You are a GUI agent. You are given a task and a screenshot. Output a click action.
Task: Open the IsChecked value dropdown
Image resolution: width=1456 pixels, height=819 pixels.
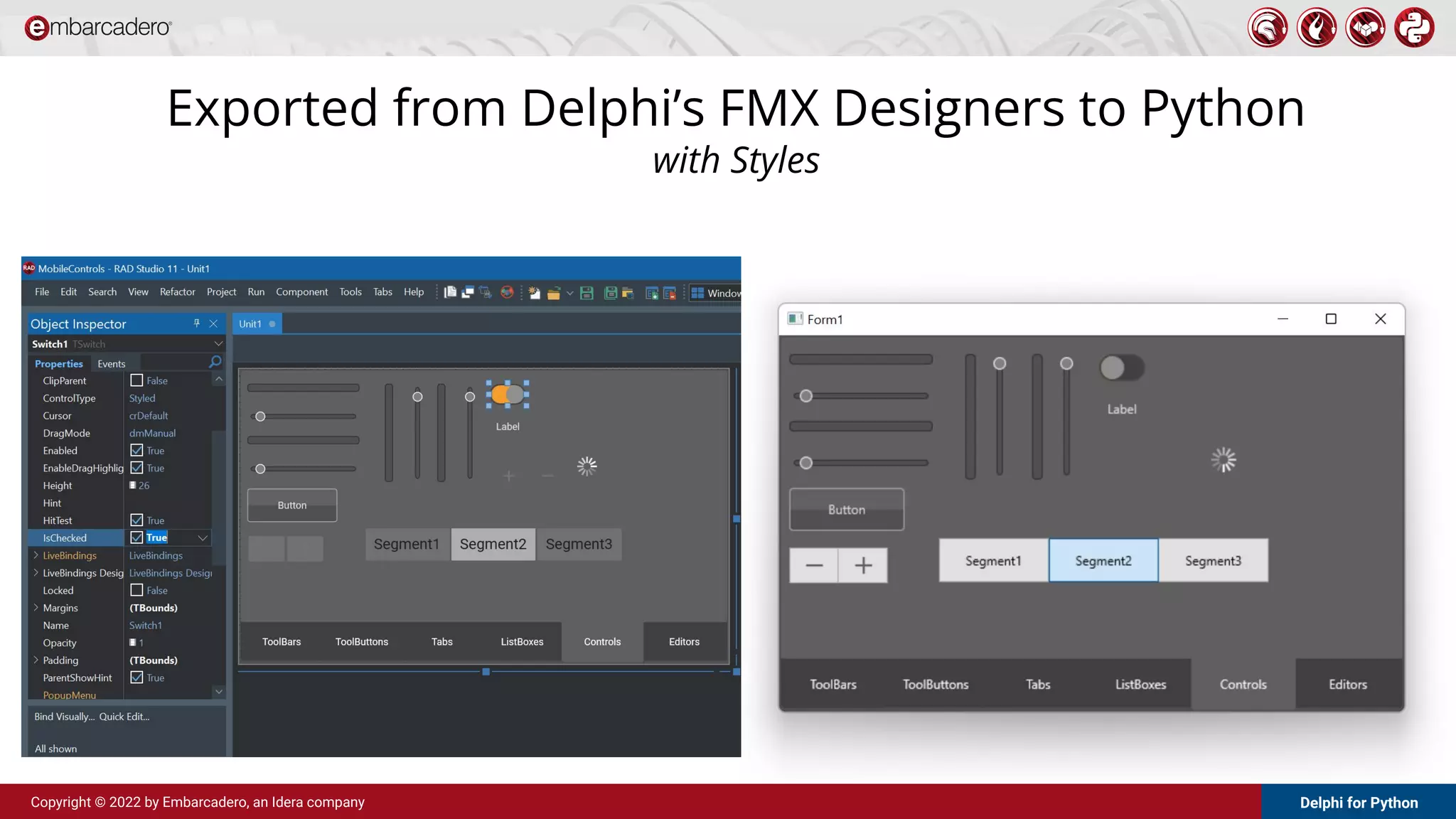point(203,537)
